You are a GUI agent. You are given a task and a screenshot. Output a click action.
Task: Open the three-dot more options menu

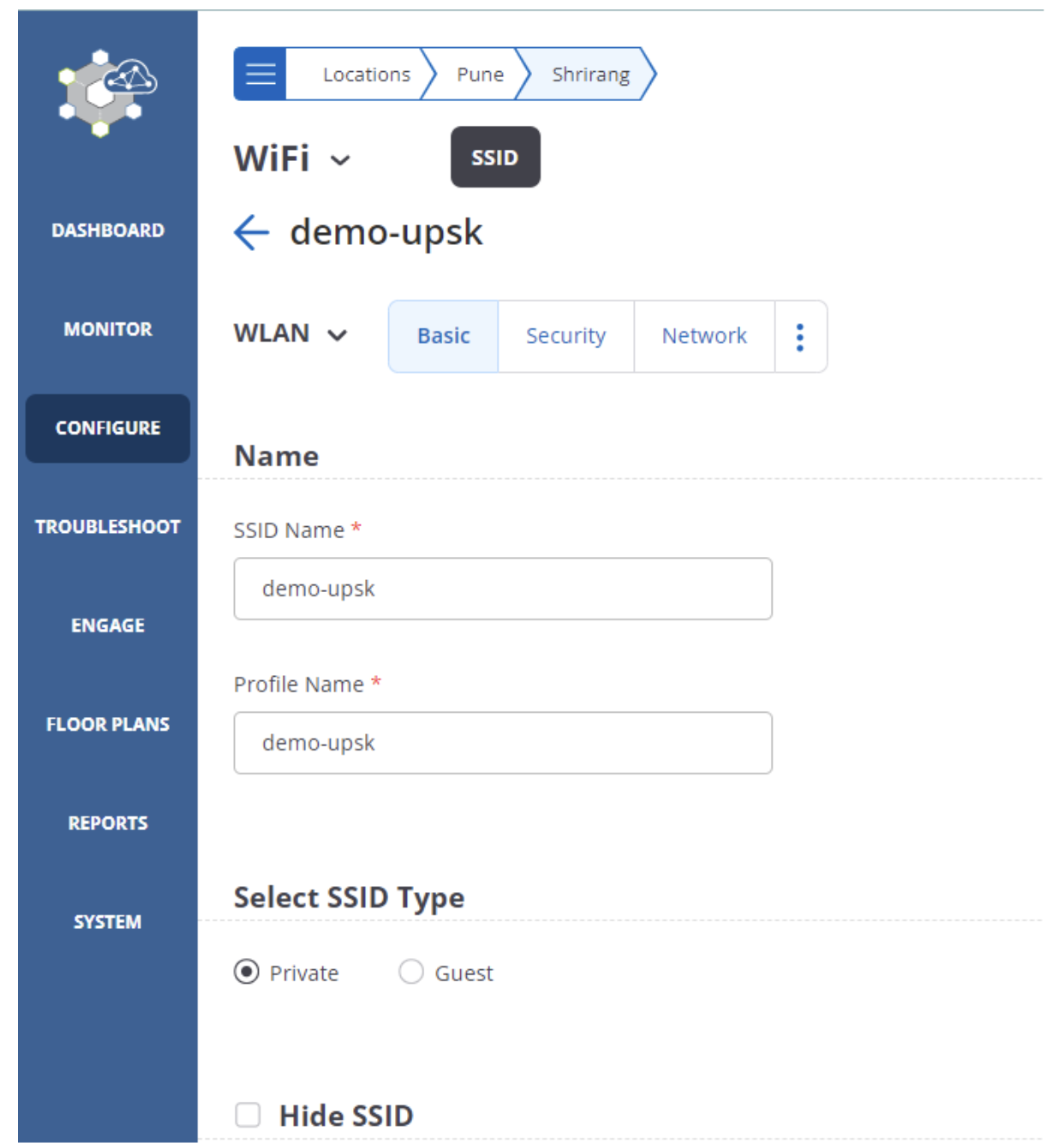(799, 337)
